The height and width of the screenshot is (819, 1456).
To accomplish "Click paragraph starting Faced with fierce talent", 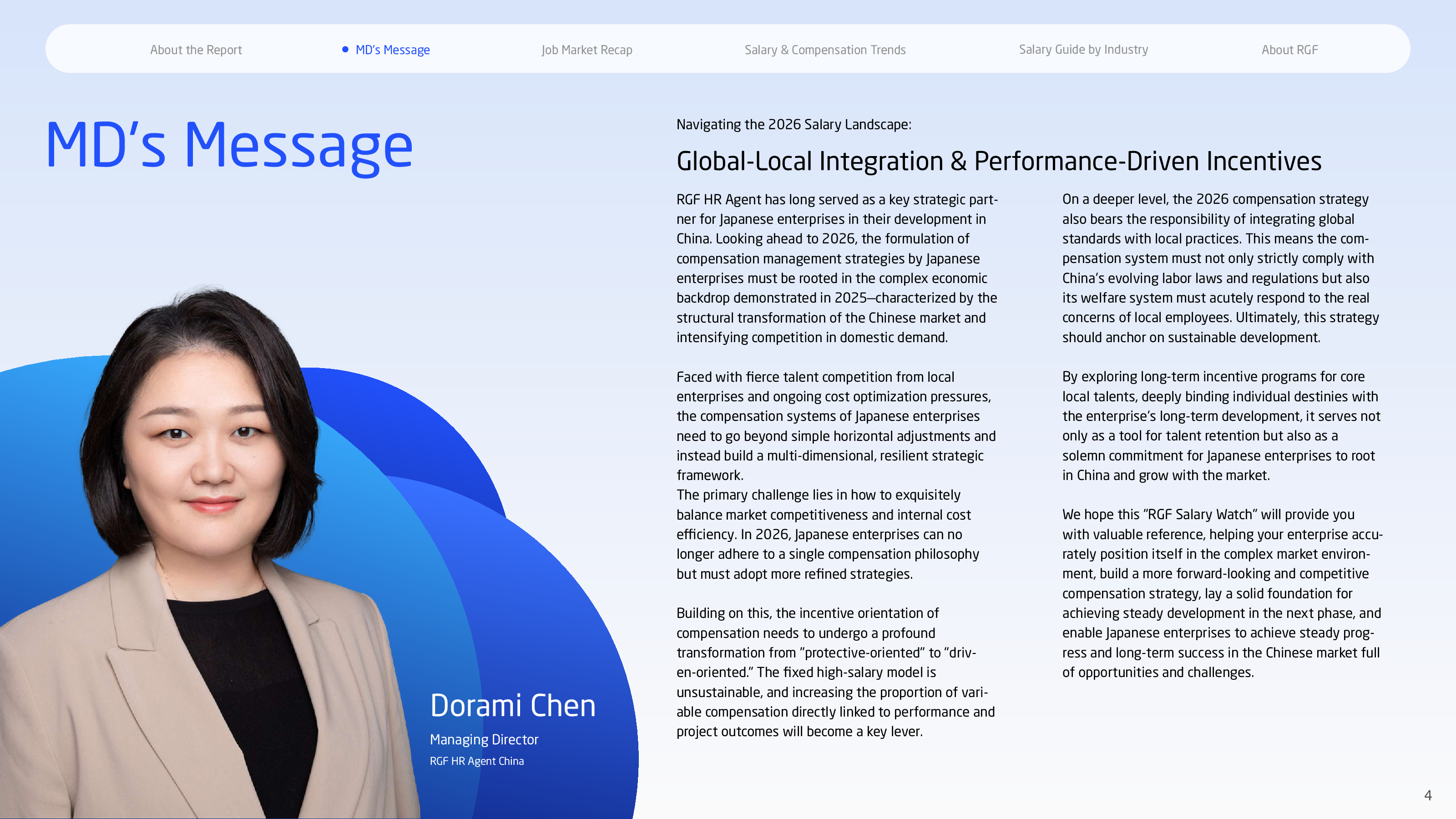I will [x=835, y=425].
